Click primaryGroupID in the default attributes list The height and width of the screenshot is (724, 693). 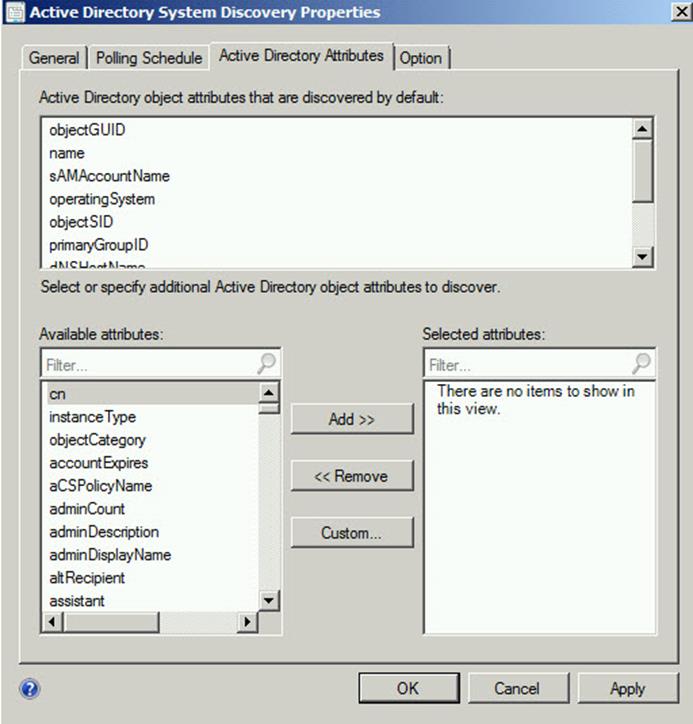[x=99, y=245]
